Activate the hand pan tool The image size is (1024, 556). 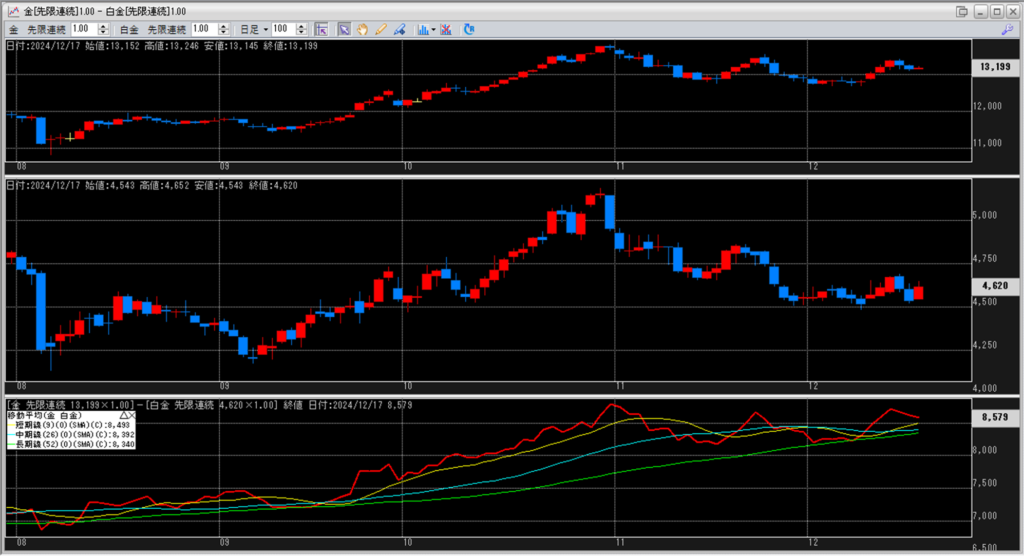[x=362, y=29]
